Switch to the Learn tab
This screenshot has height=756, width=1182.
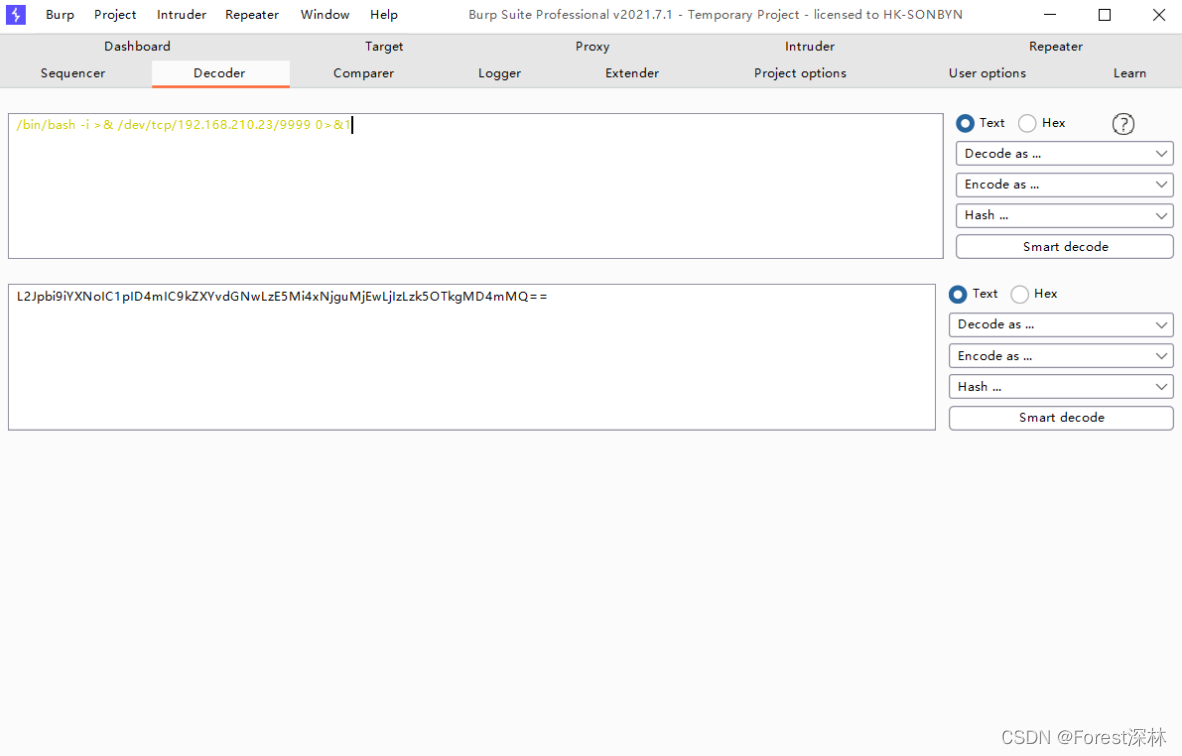click(x=1129, y=73)
